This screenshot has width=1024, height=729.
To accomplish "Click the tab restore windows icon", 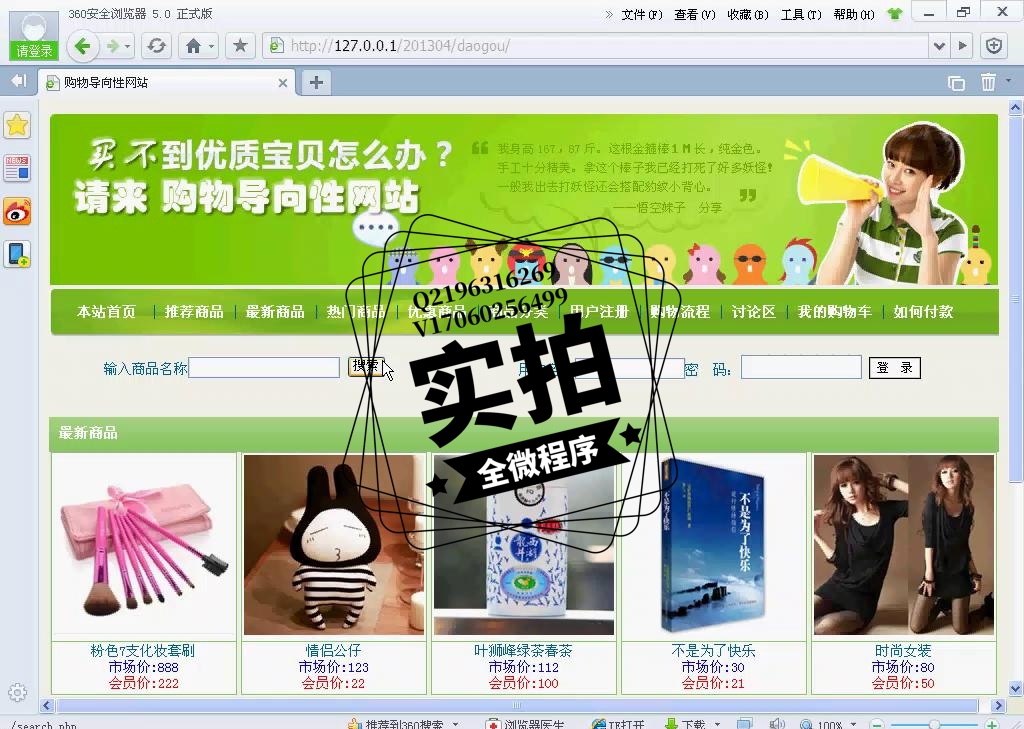I will click(x=956, y=82).
